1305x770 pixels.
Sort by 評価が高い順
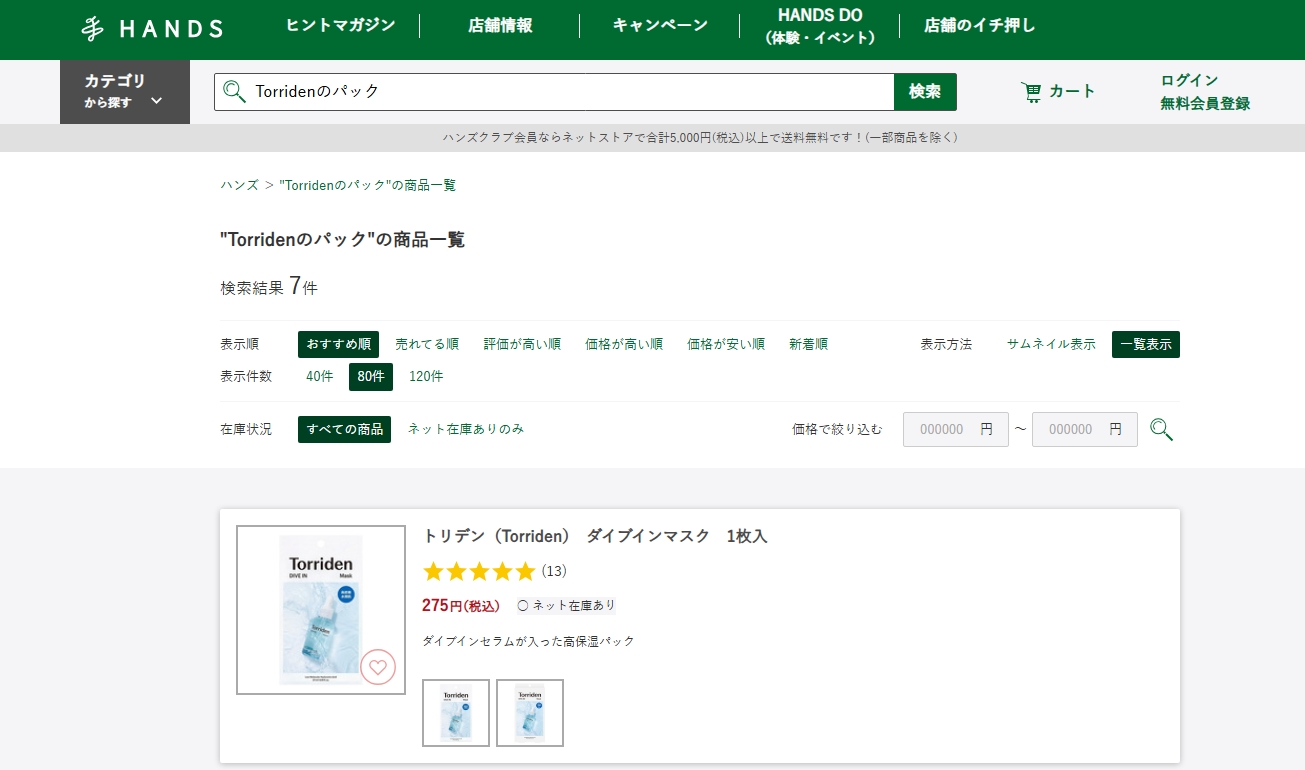click(522, 344)
